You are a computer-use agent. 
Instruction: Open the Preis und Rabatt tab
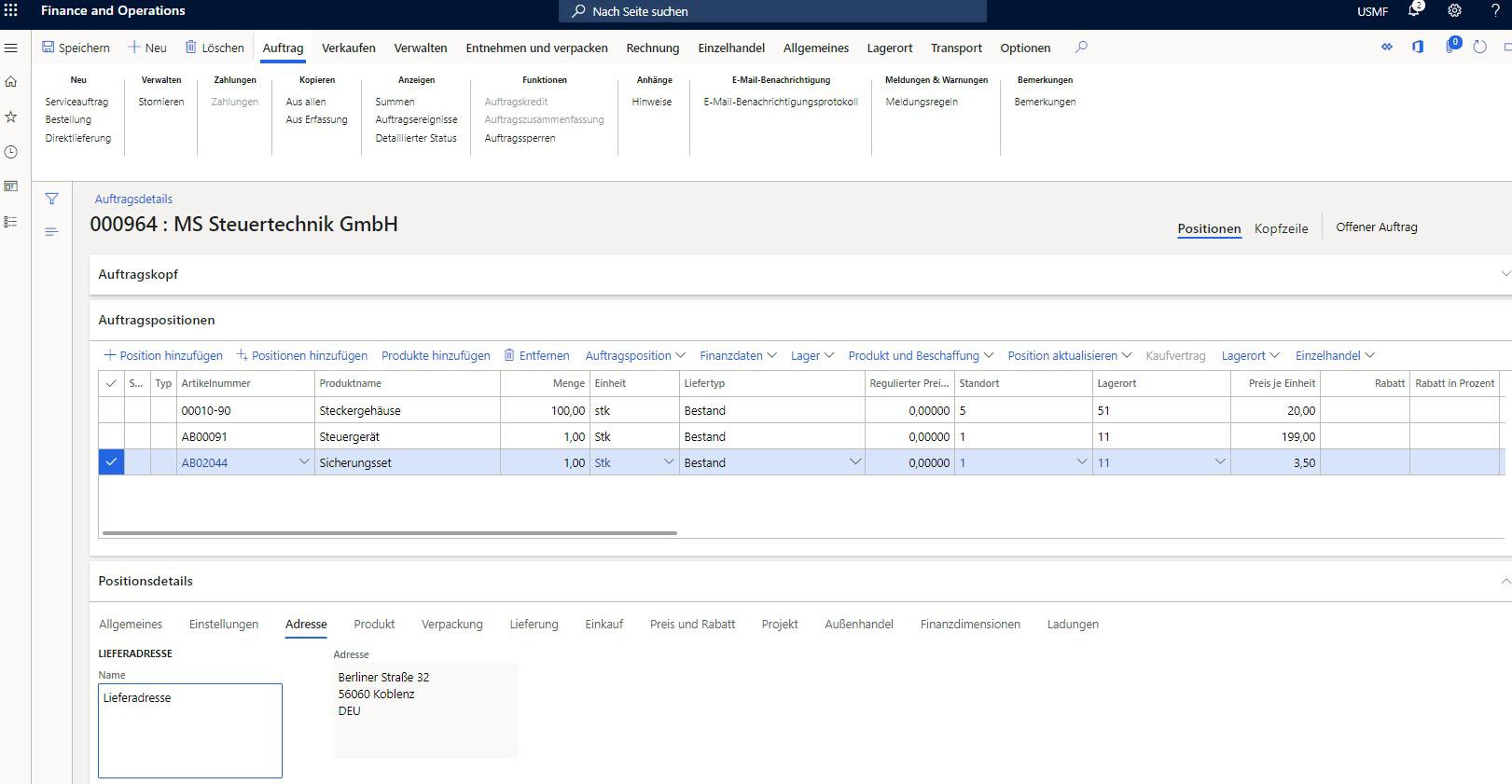tap(692, 624)
